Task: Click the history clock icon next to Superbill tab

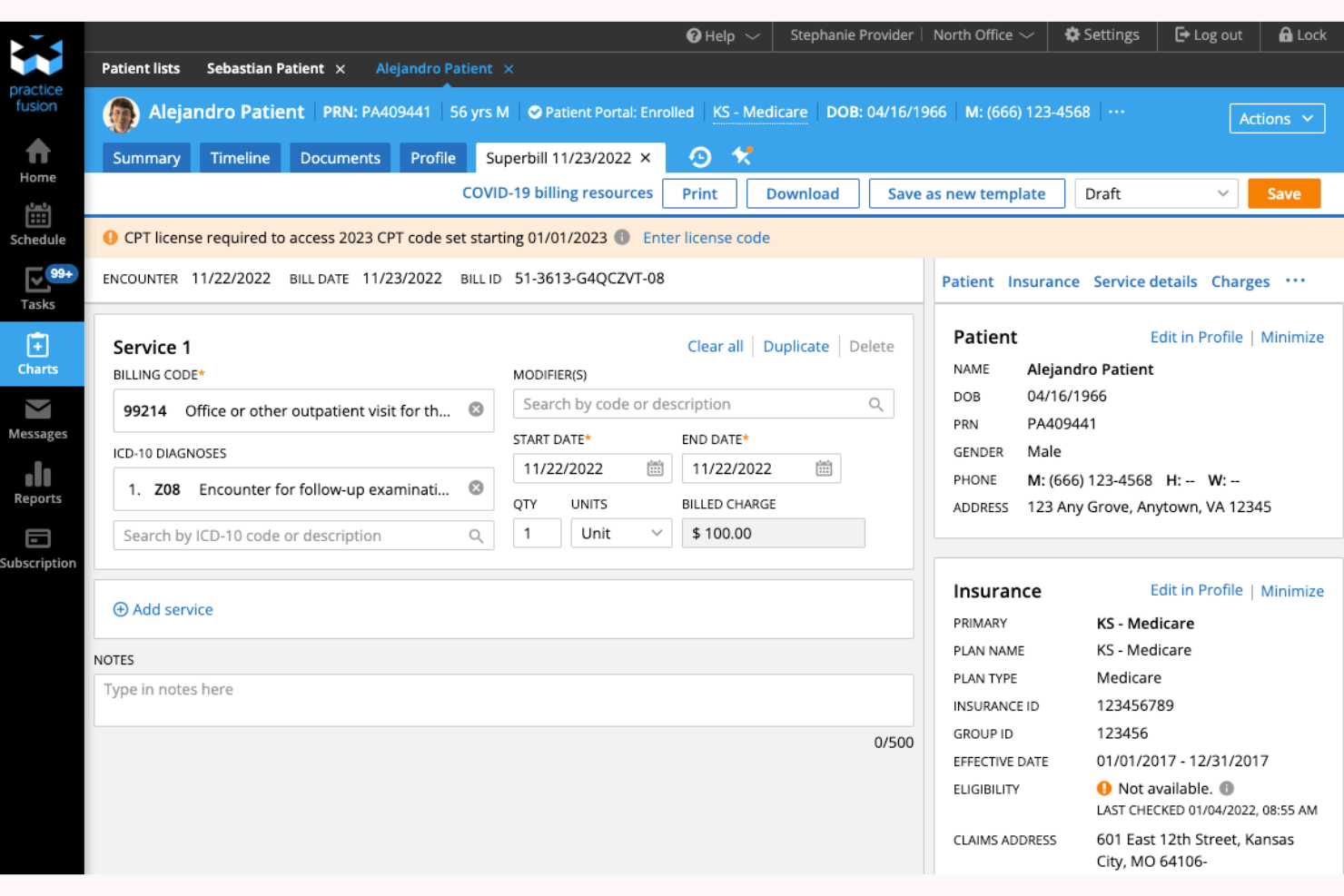Action: (699, 157)
